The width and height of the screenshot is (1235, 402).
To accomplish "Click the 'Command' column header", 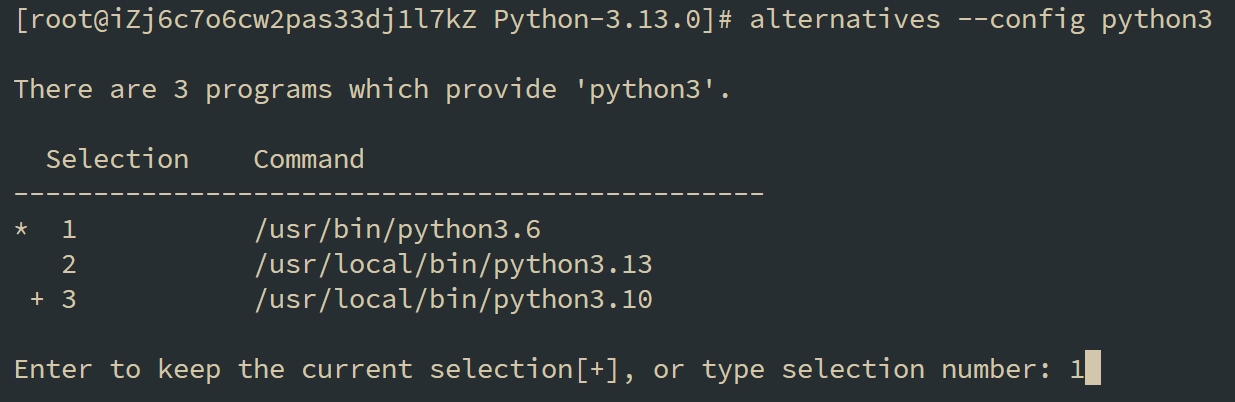I will click(x=308, y=159).
